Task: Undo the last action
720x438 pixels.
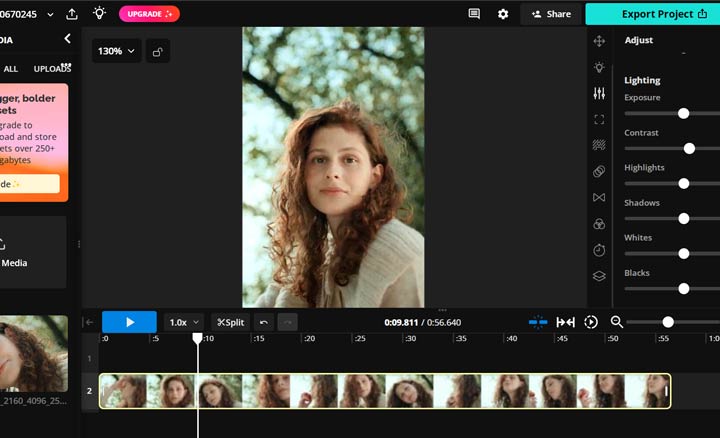Action: [x=264, y=322]
